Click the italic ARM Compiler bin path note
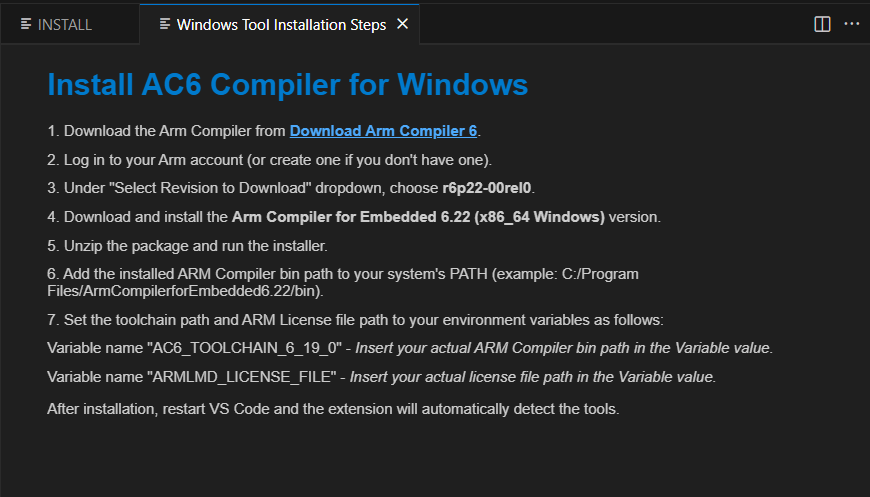Viewport: 870px width, 497px height. (564, 348)
